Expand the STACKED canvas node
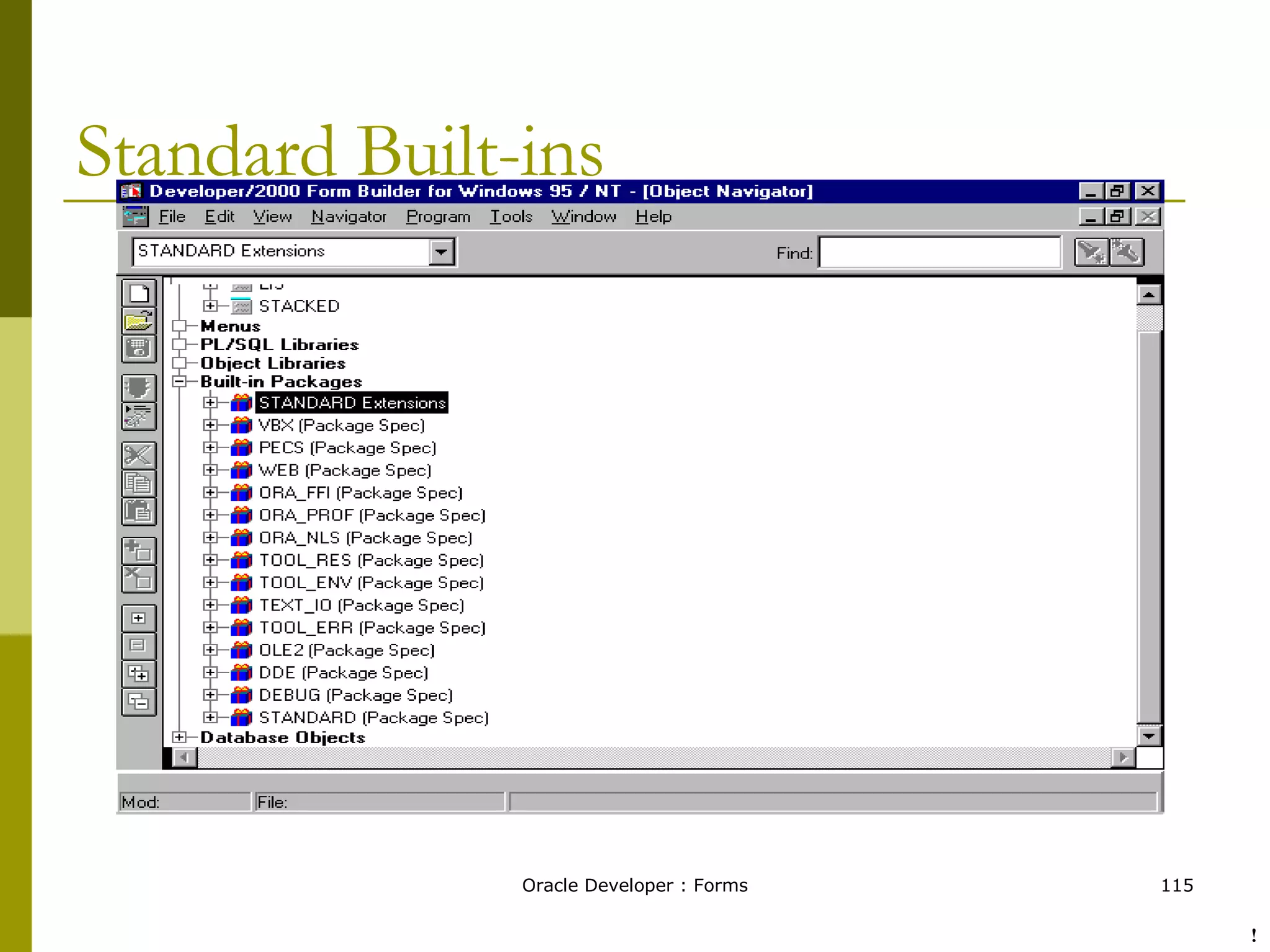Viewport: 1270px width, 952px height. (210, 306)
